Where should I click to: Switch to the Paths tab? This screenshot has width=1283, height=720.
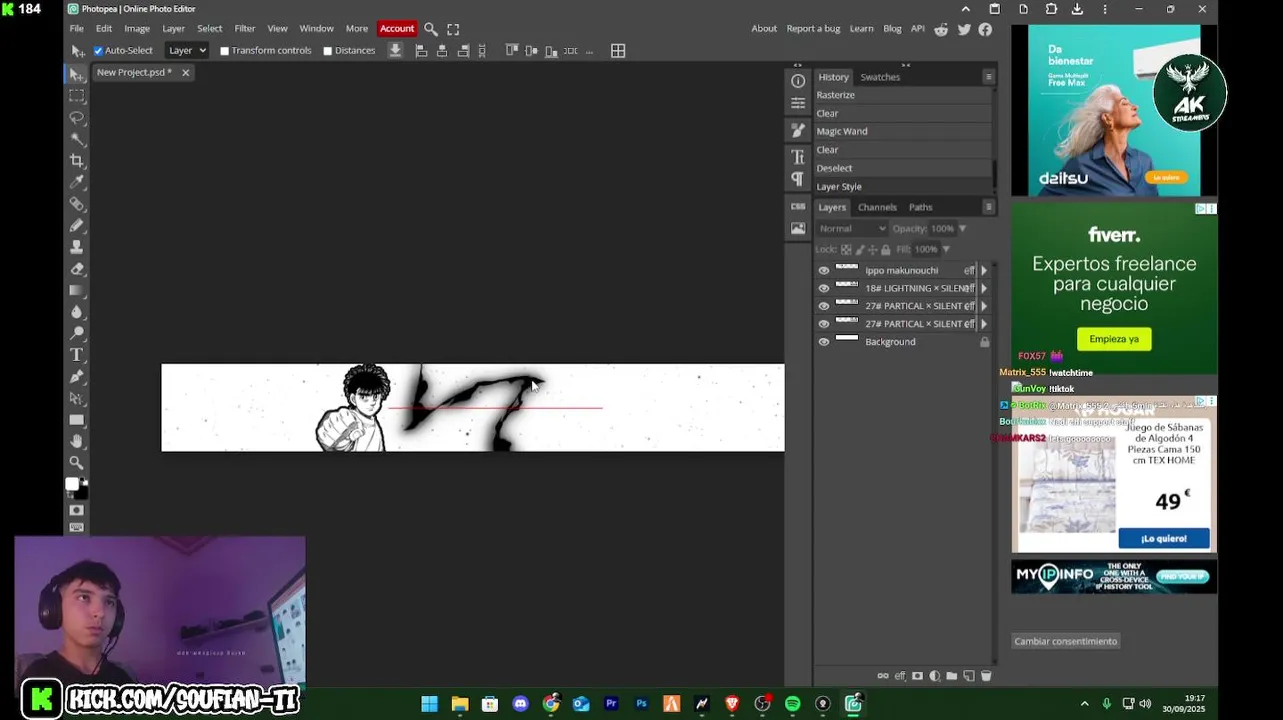click(x=921, y=207)
